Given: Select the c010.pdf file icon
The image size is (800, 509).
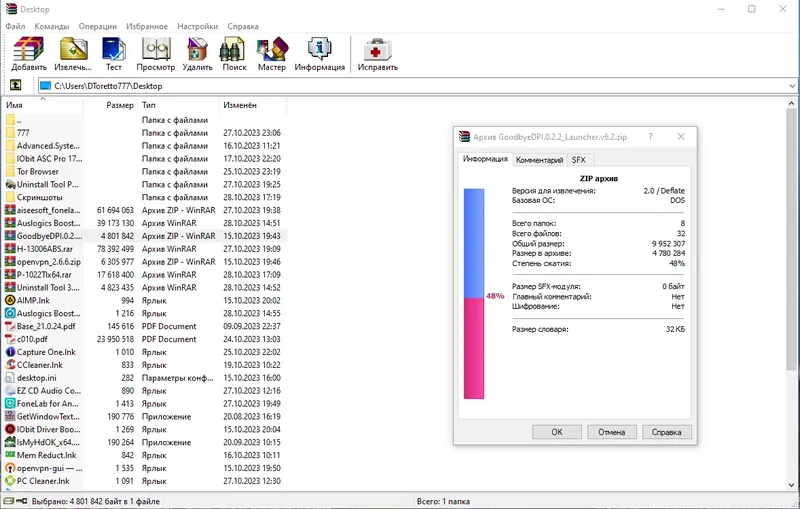Looking at the screenshot, I should tap(10, 339).
